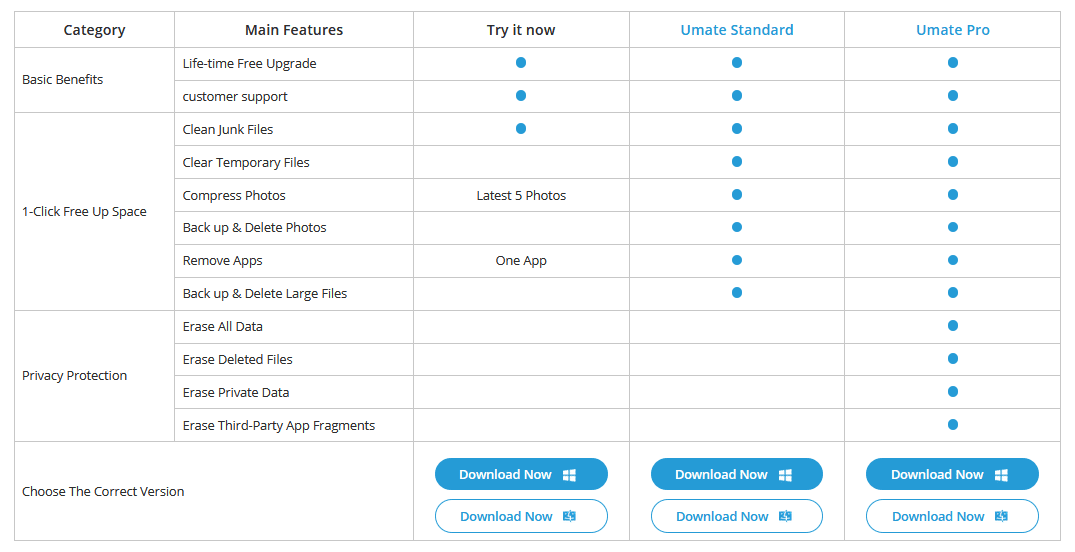This screenshot has width=1075, height=552.
Task: Click the Erase Third-Party App Fragments feature
Action: pos(278,426)
